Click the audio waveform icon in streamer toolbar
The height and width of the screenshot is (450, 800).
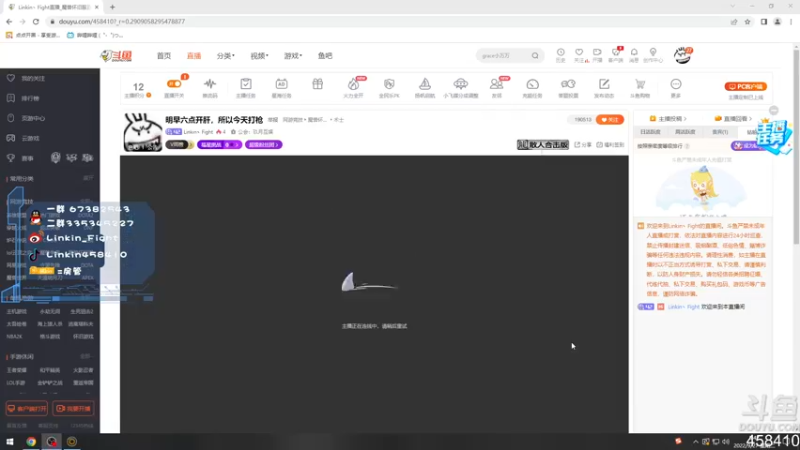point(210,84)
